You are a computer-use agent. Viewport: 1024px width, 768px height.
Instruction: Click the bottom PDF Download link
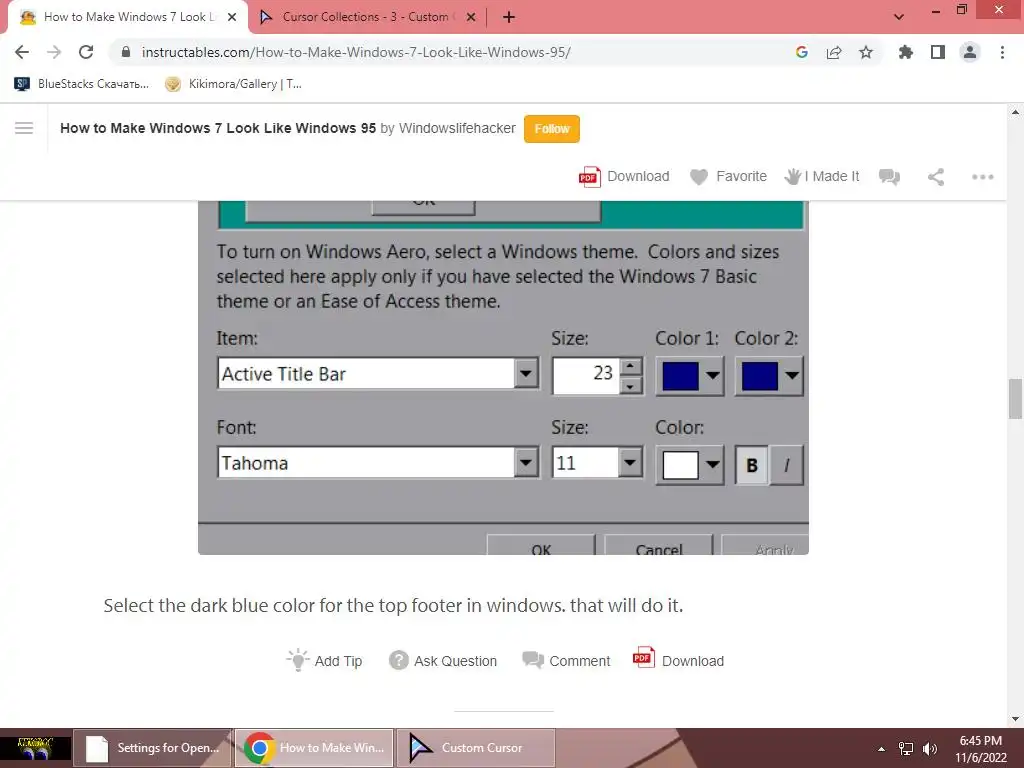pos(678,660)
